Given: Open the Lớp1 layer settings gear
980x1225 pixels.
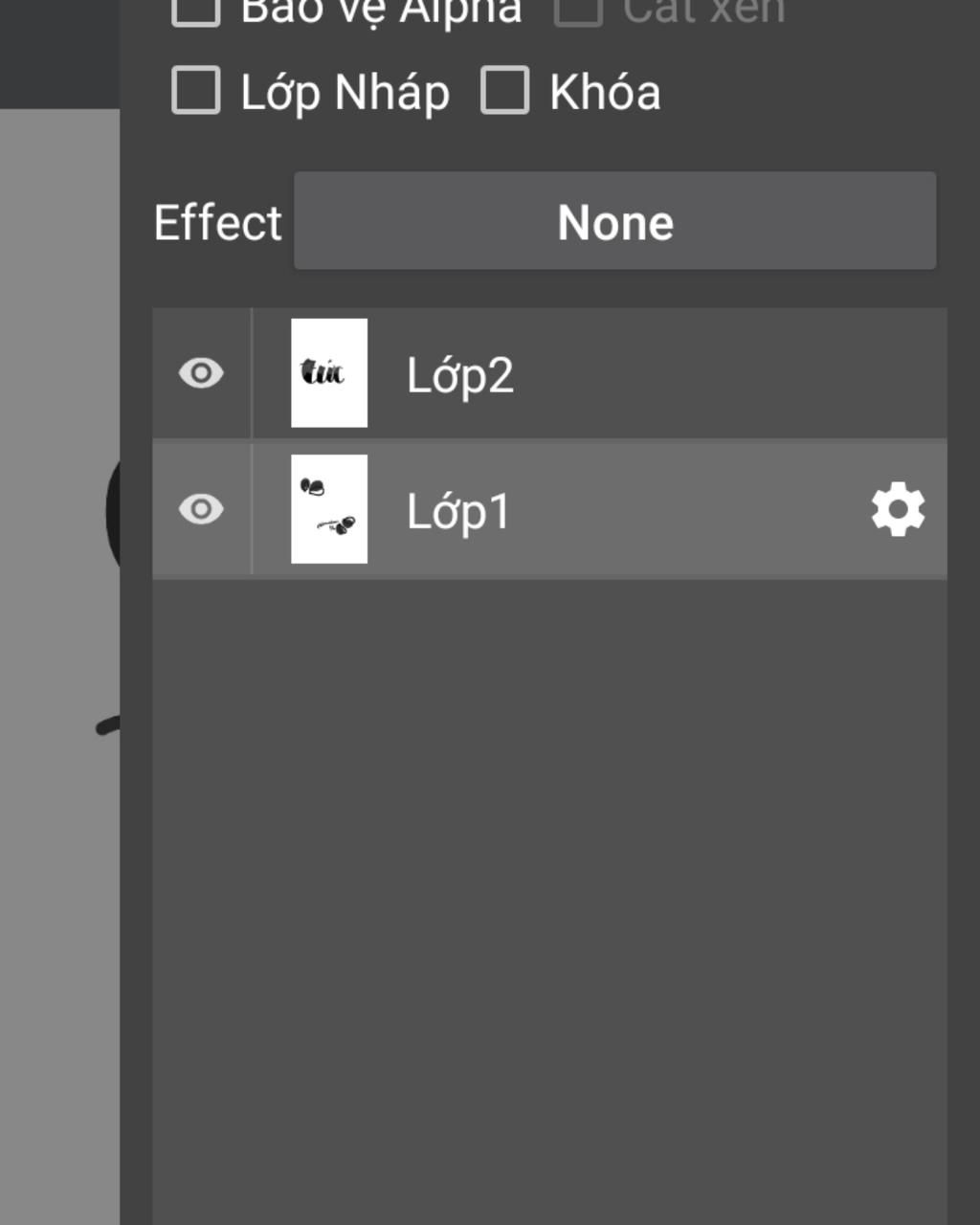Looking at the screenshot, I should pos(898,510).
